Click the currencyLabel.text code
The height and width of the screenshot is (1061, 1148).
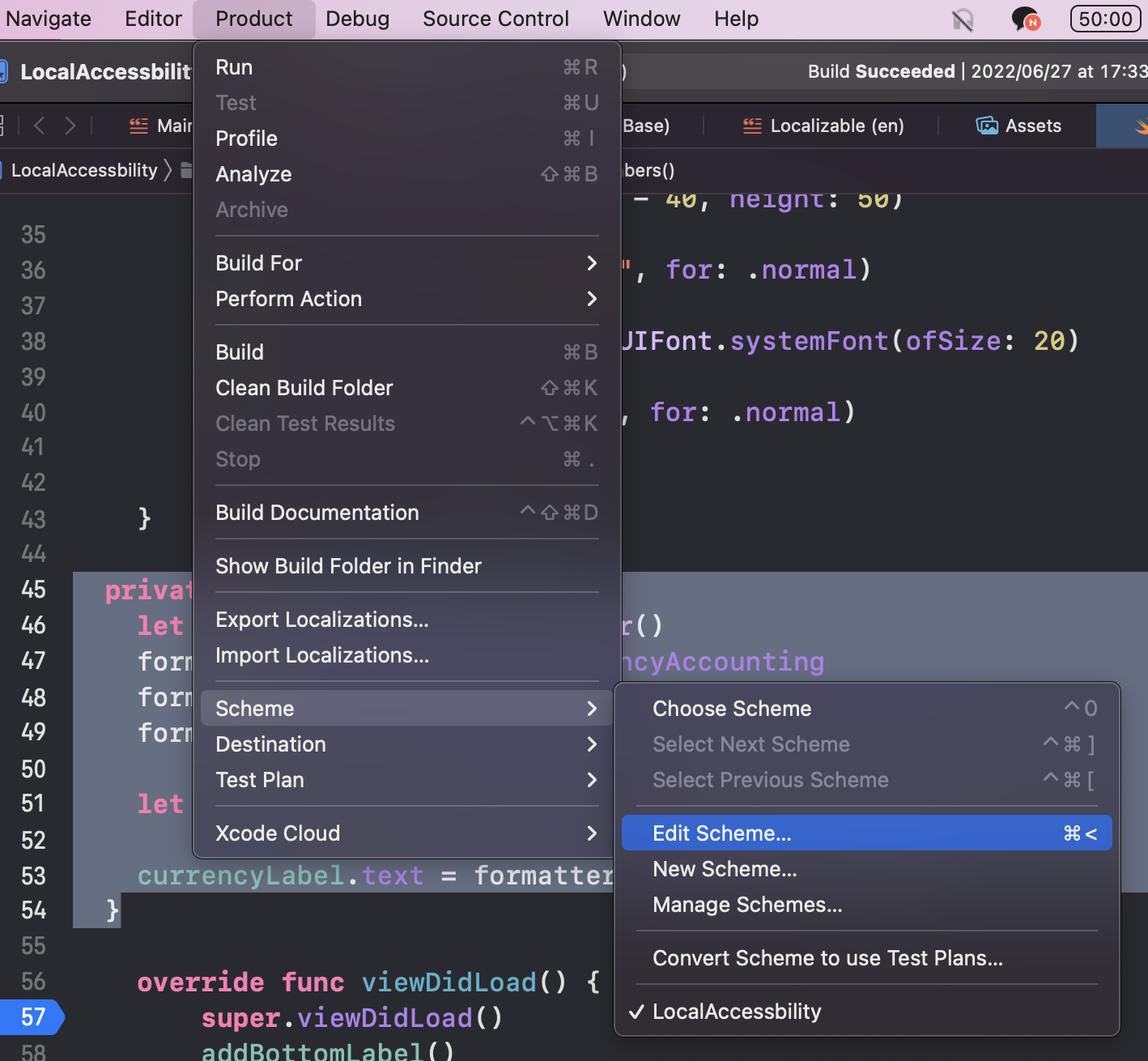pyautogui.click(x=280, y=876)
